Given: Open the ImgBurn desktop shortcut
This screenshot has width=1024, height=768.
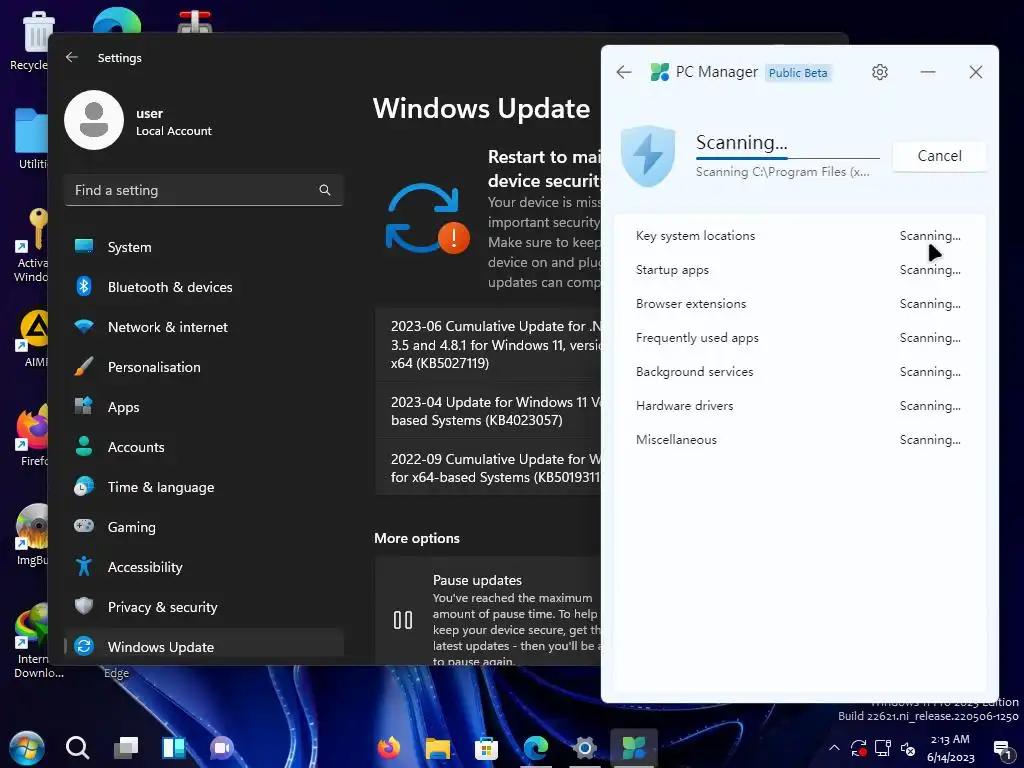Looking at the screenshot, I should coord(32,534).
